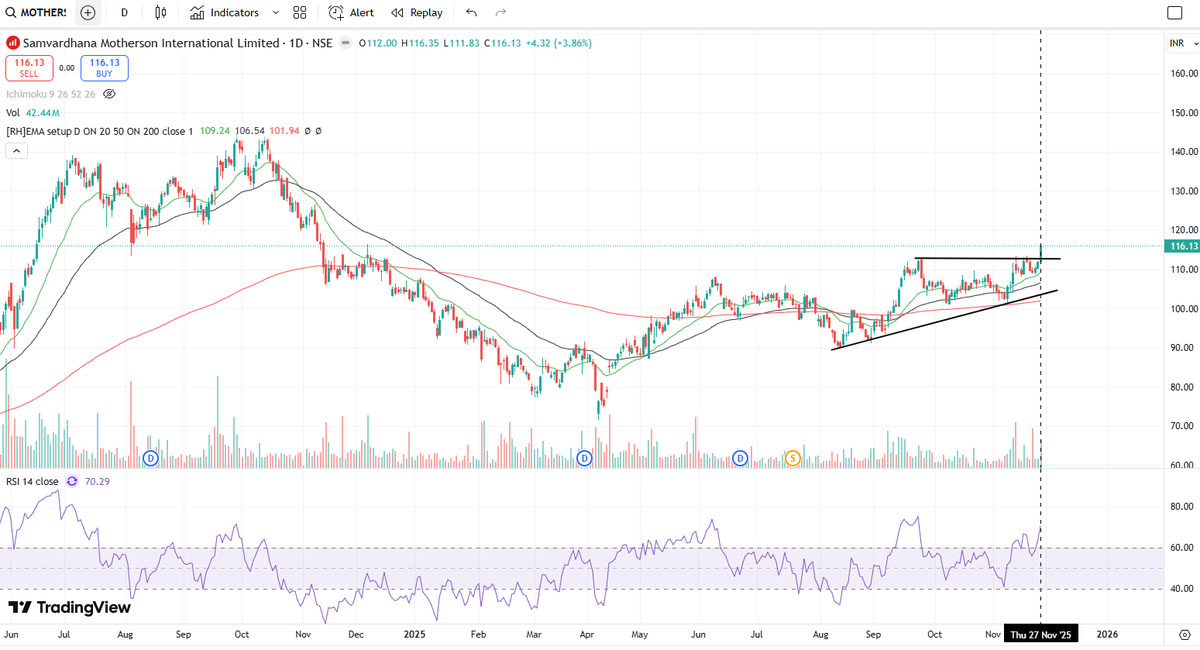Viewport: 1200px width, 650px height.
Task: Start bar Replay mode
Action: pyautogui.click(x=417, y=13)
